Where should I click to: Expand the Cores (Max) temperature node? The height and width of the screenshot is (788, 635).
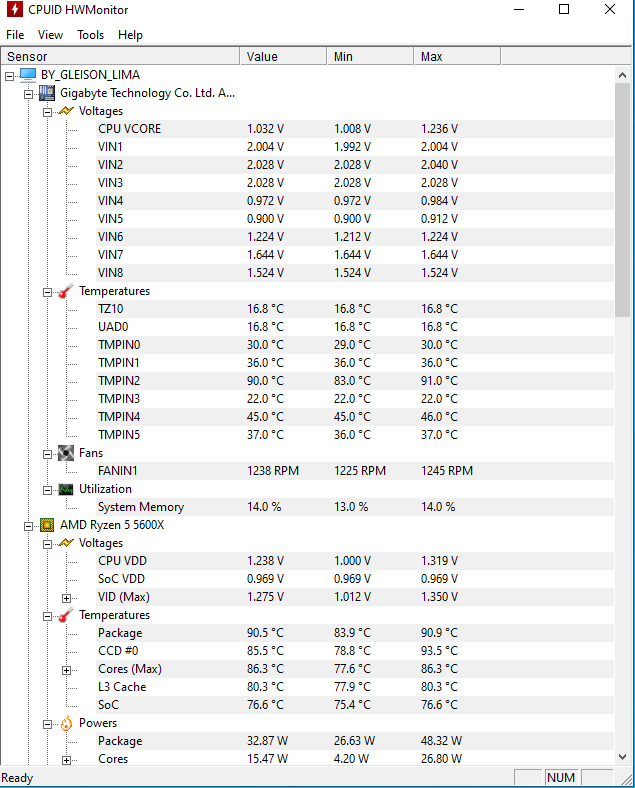pos(66,670)
